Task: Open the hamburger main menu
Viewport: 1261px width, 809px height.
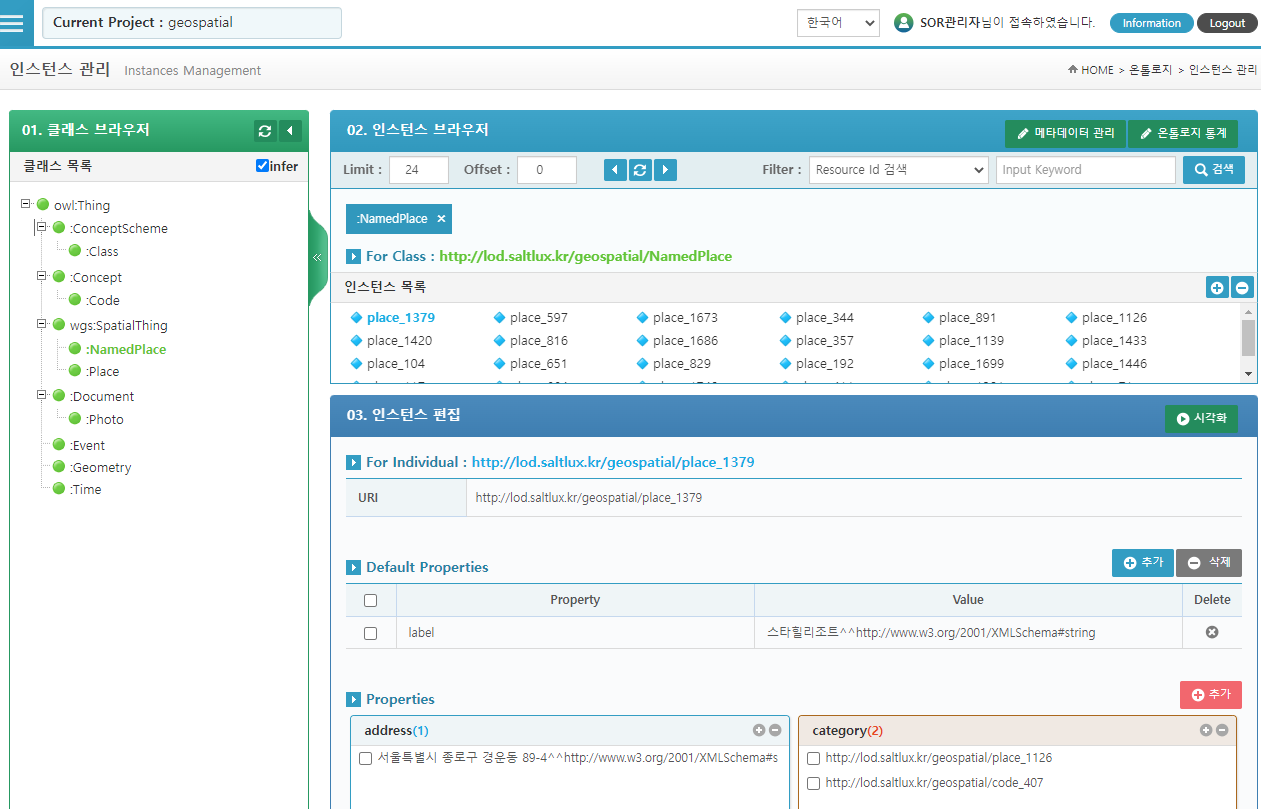Action: tap(12, 23)
